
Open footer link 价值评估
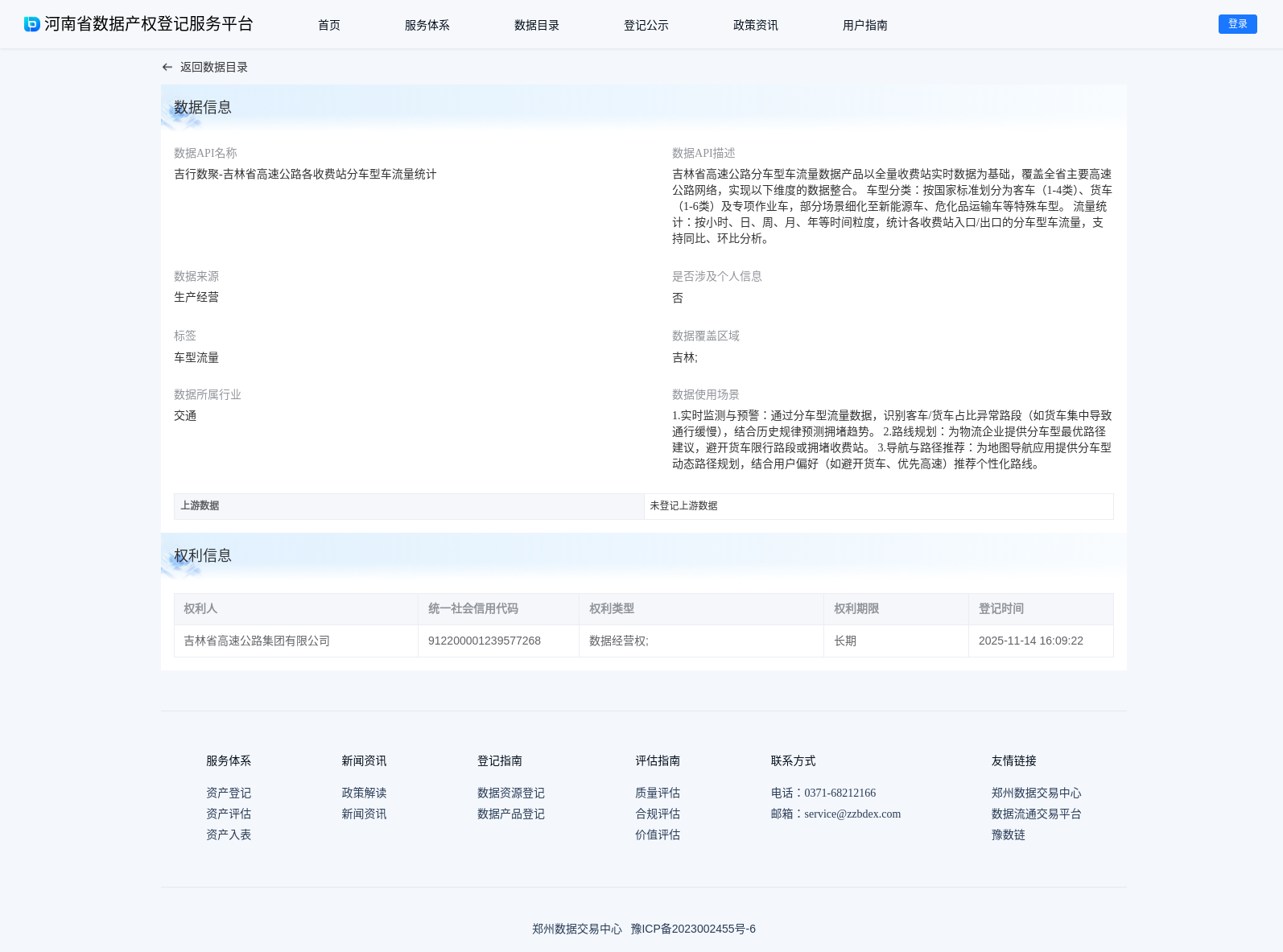[x=658, y=835]
